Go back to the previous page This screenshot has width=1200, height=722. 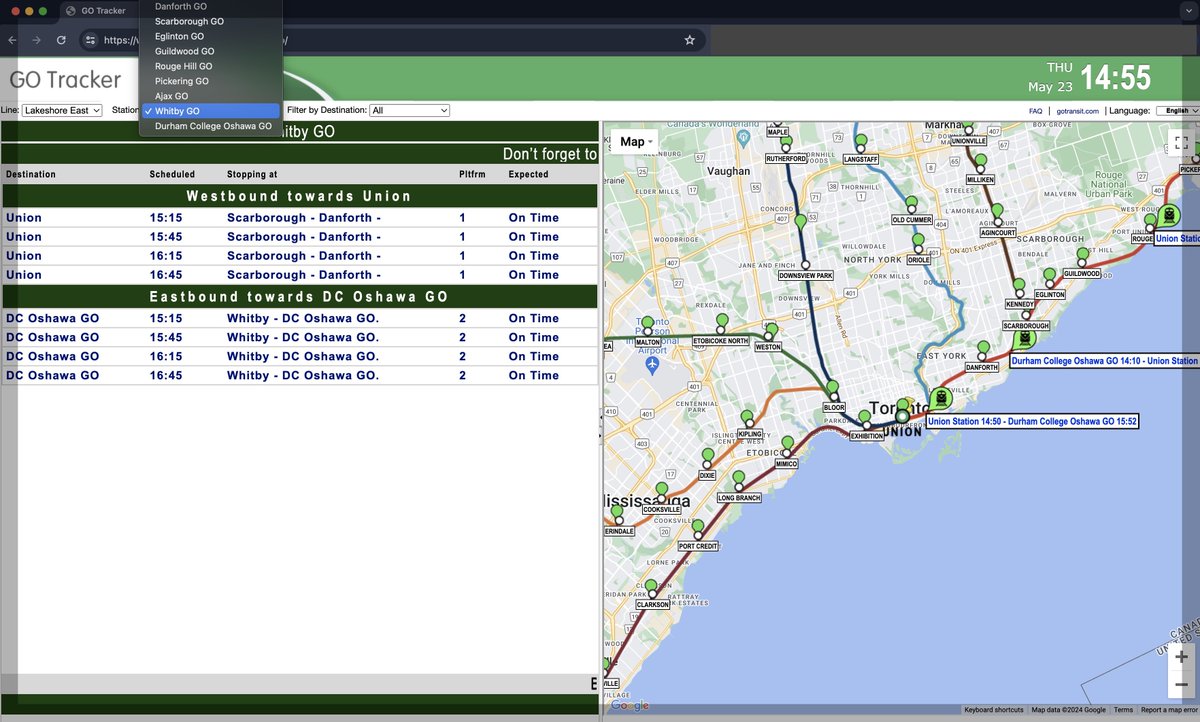click(x=13, y=40)
